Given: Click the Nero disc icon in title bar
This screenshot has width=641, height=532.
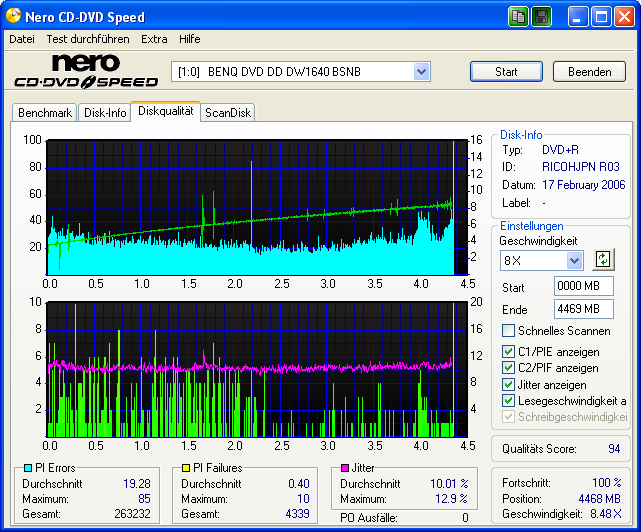Looking at the screenshot, I should 13,16.
